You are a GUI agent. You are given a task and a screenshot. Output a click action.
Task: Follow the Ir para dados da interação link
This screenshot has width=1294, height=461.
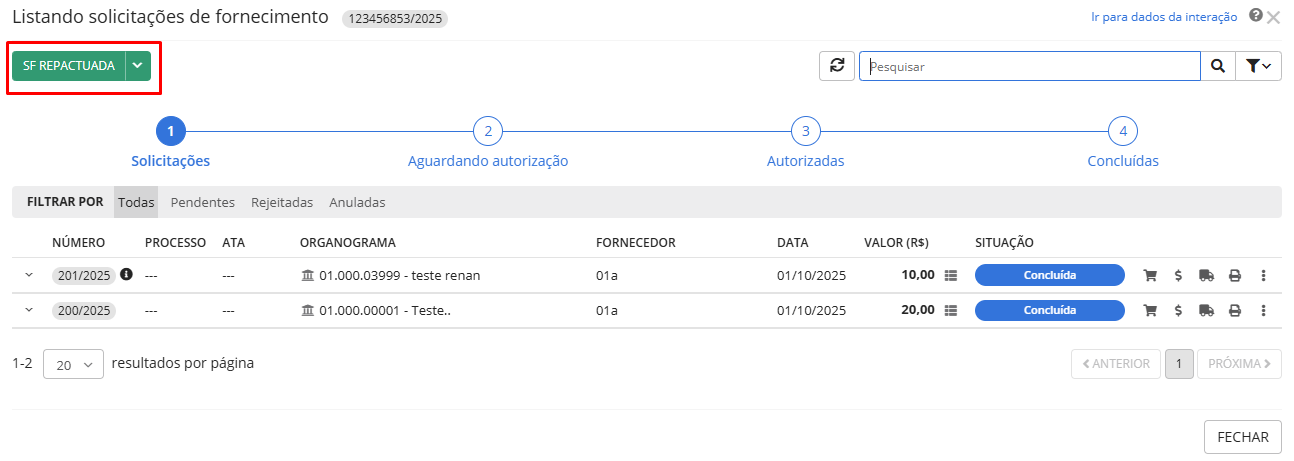tap(1164, 17)
